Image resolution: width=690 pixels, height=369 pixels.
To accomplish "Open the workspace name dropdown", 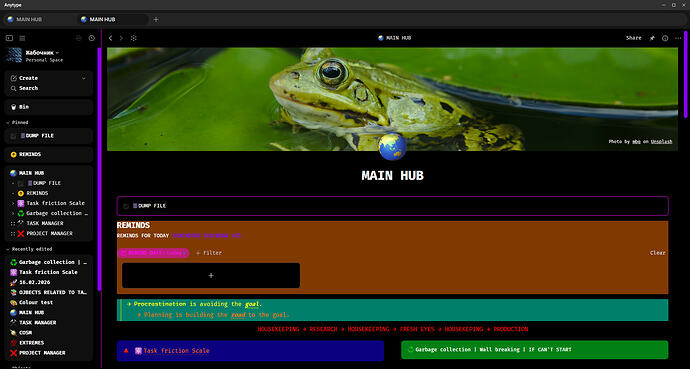I will pyautogui.click(x=58, y=53).
